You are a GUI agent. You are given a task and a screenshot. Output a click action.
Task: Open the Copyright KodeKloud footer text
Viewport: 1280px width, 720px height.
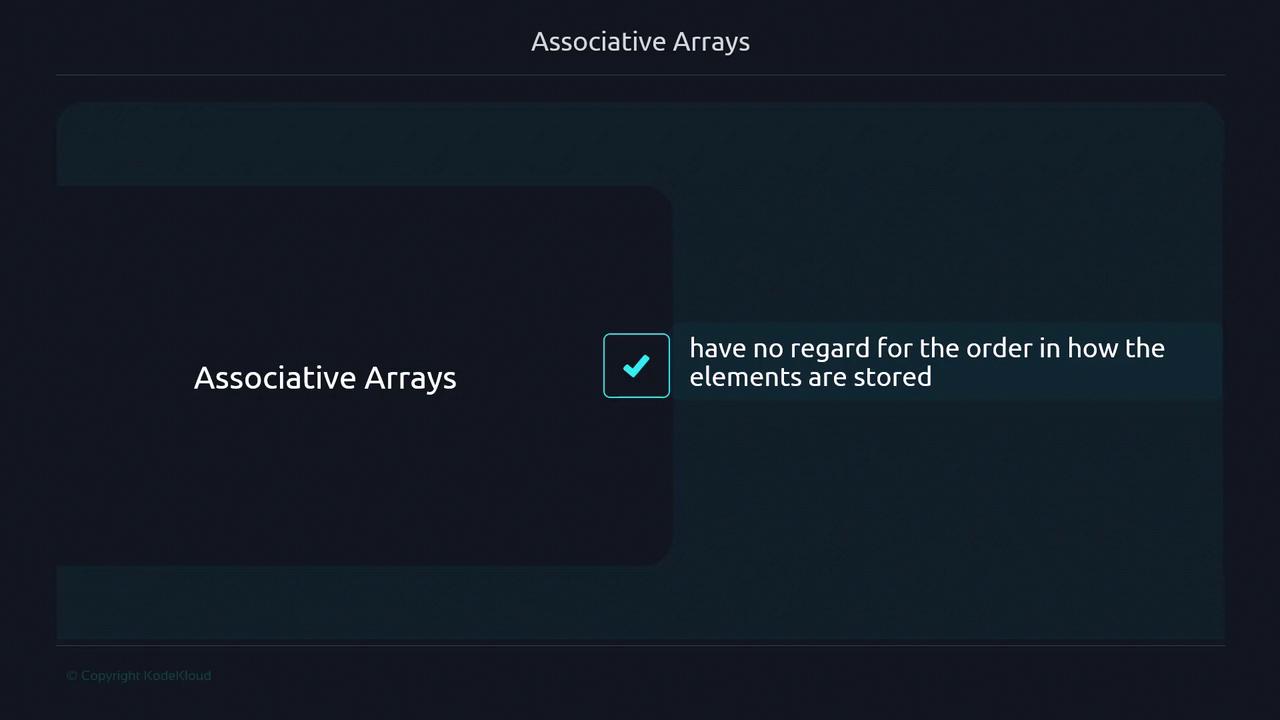(x=139, y=676)
